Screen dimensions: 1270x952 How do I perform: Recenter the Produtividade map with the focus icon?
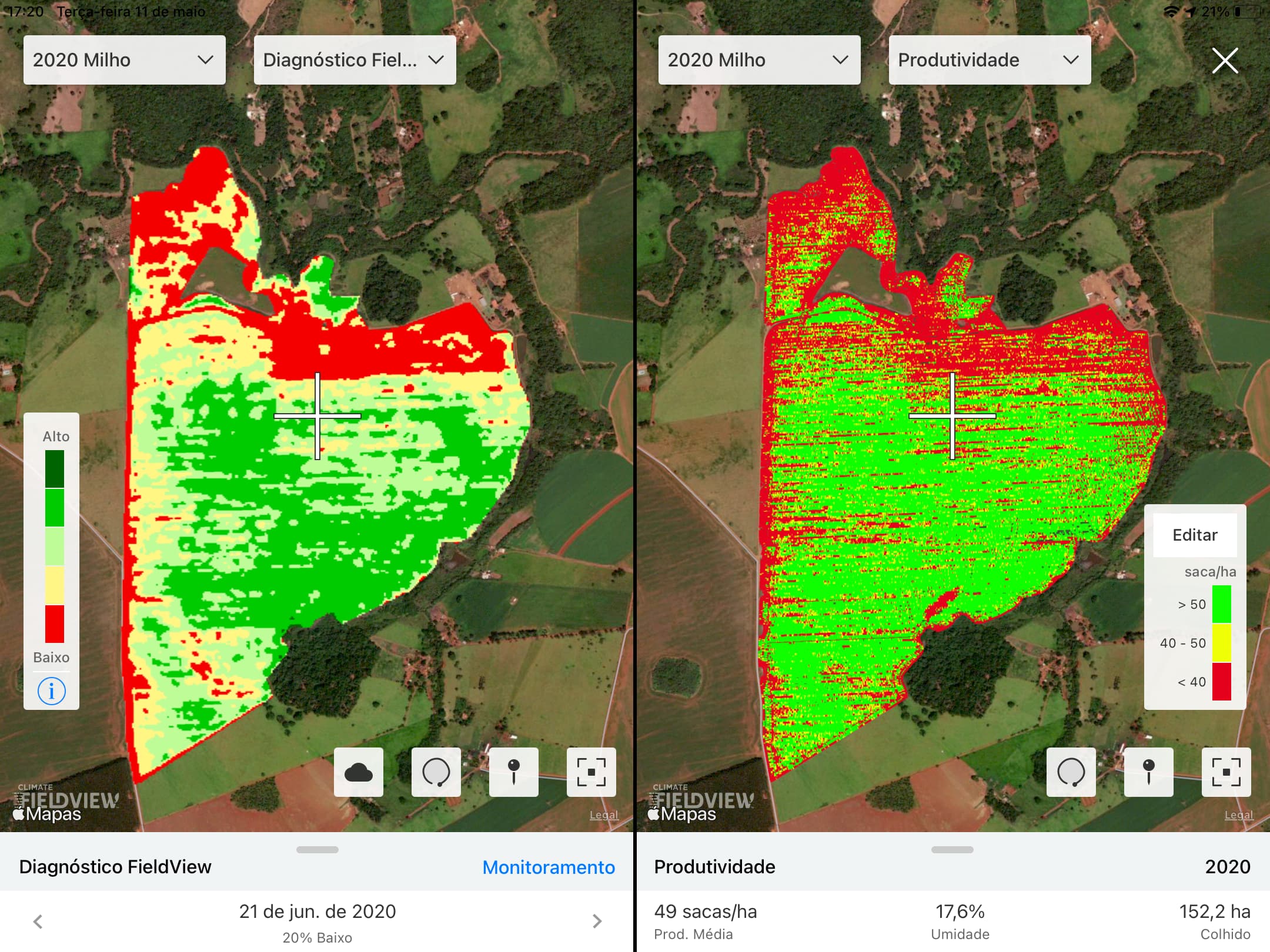[1226, 772]
